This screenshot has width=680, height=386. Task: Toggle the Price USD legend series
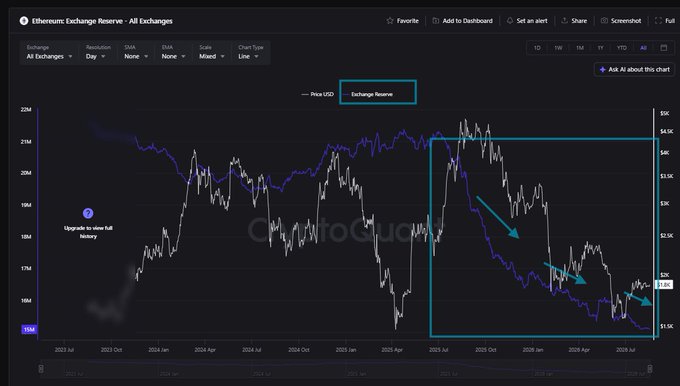click(317, 94)
